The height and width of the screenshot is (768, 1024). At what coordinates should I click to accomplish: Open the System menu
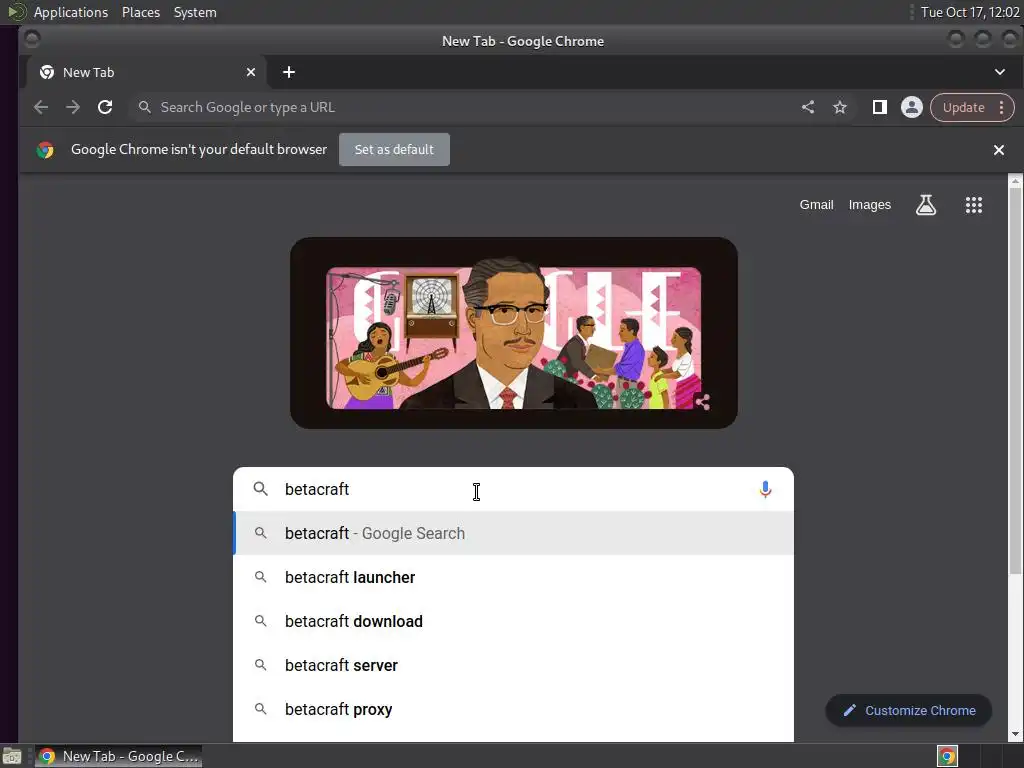point(195,12)
